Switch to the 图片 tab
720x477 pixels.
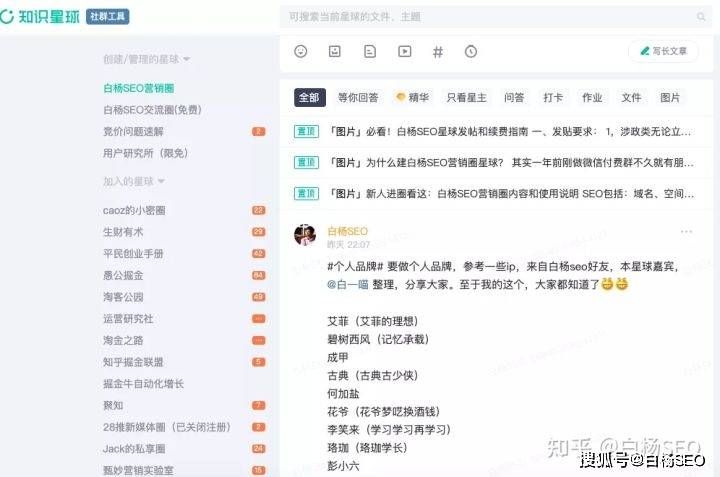click(670, 98)
